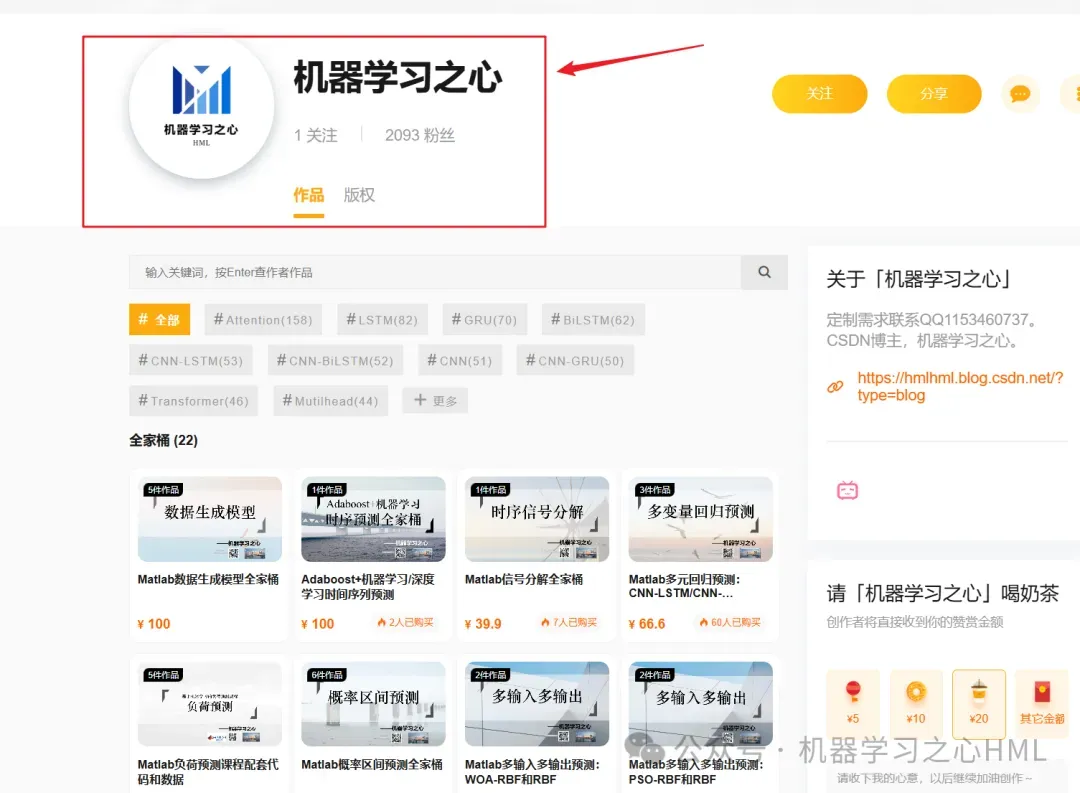This screenshot has width=1080, height=793.
Task: Switch to the 作品 tab
Action: click(x=309, y=195)
